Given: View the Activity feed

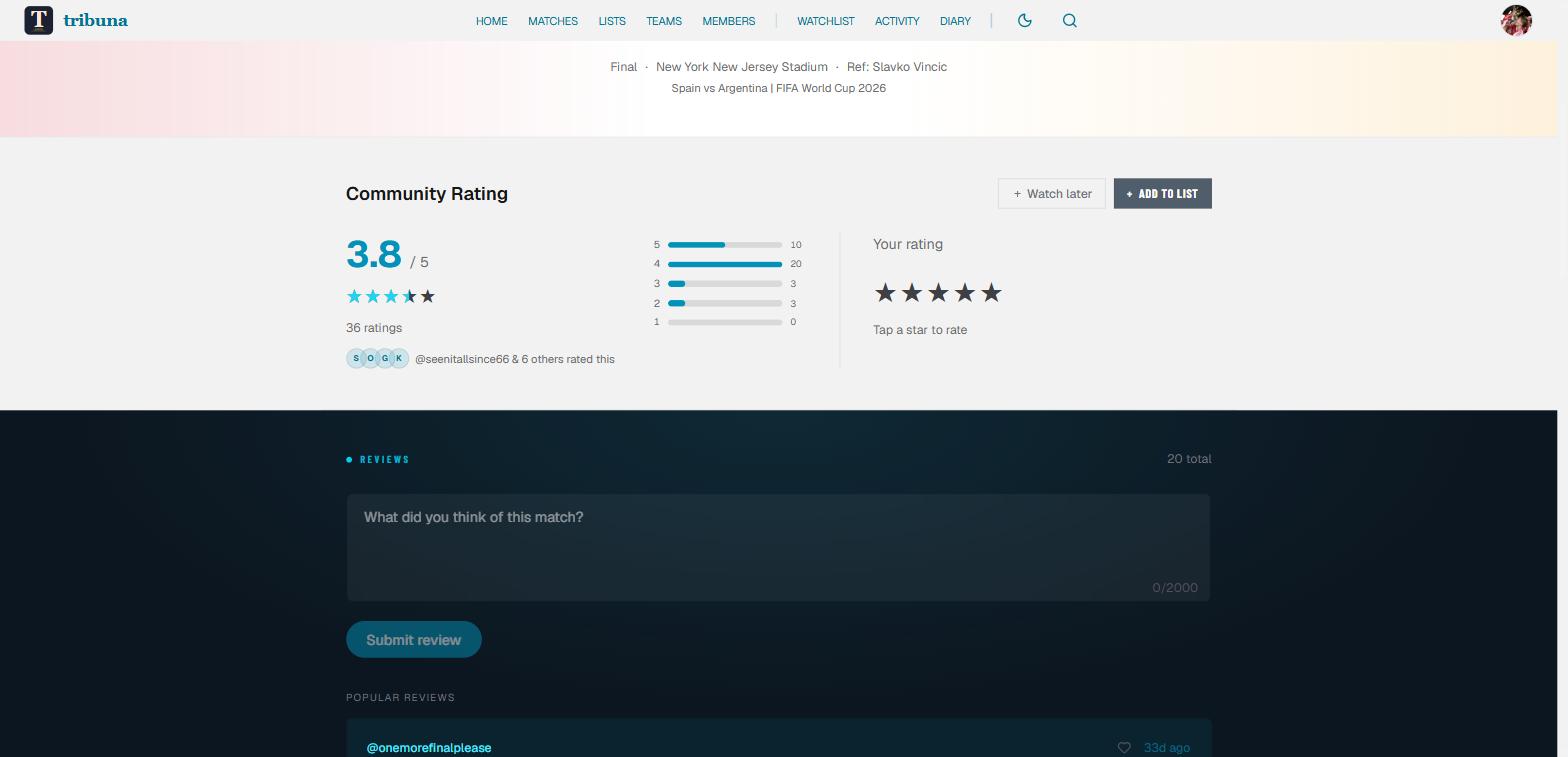Looking at the screenshot, I should pyautogui.click(x=897, y=21).
